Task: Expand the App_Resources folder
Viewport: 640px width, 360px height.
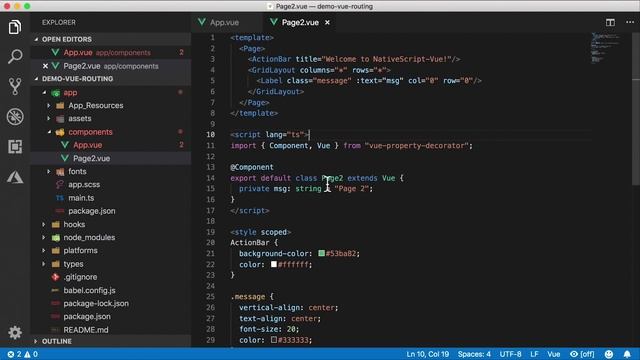Action: (x=49, y=105)
